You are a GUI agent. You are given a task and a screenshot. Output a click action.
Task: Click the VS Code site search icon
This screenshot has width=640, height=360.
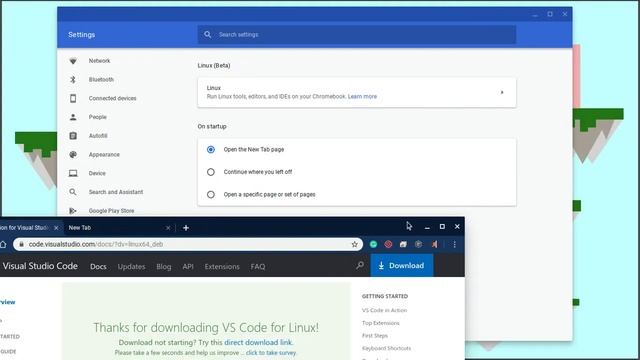coord(360,266)
